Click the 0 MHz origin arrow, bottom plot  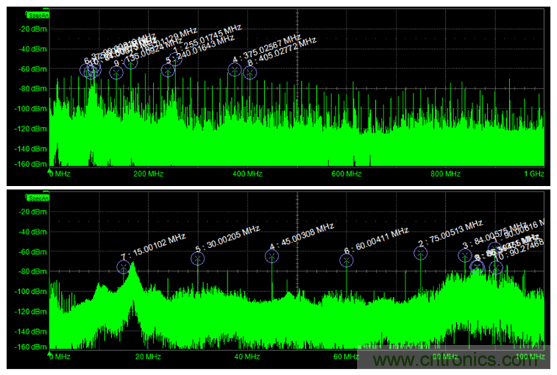click(x=50, y=354)
